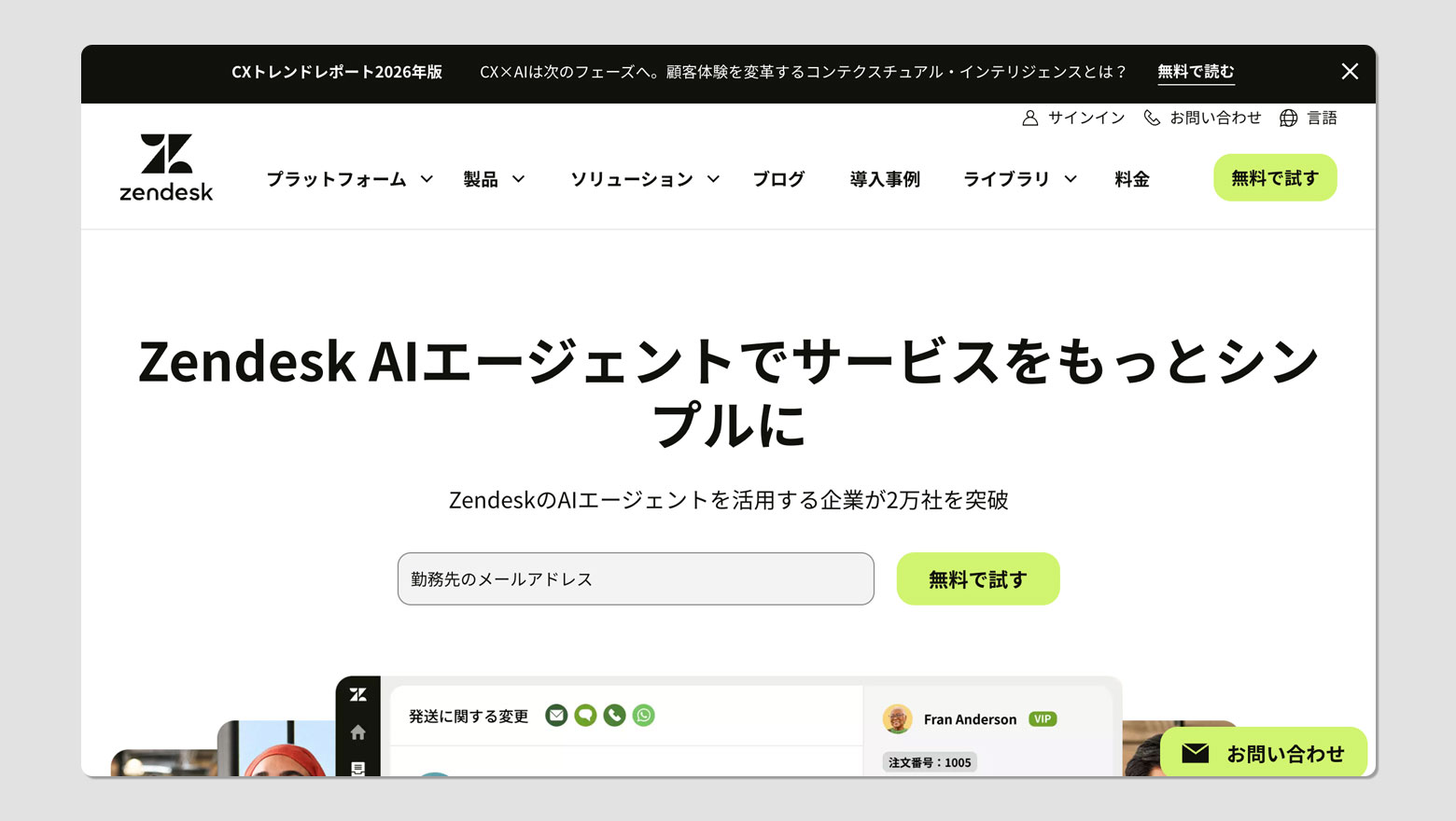The height and width of the screenshot is (821, 1456).
Task: Go to the ブログ page
Action: (x=778, y=179)
